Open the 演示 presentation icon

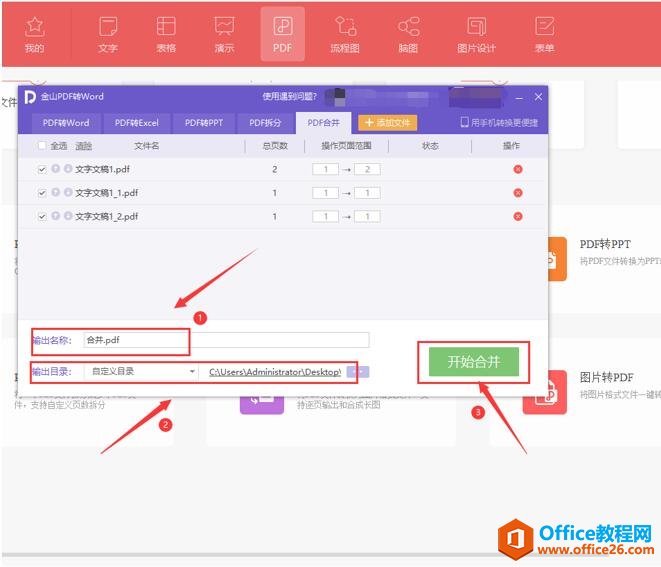(x=224, y=35)
